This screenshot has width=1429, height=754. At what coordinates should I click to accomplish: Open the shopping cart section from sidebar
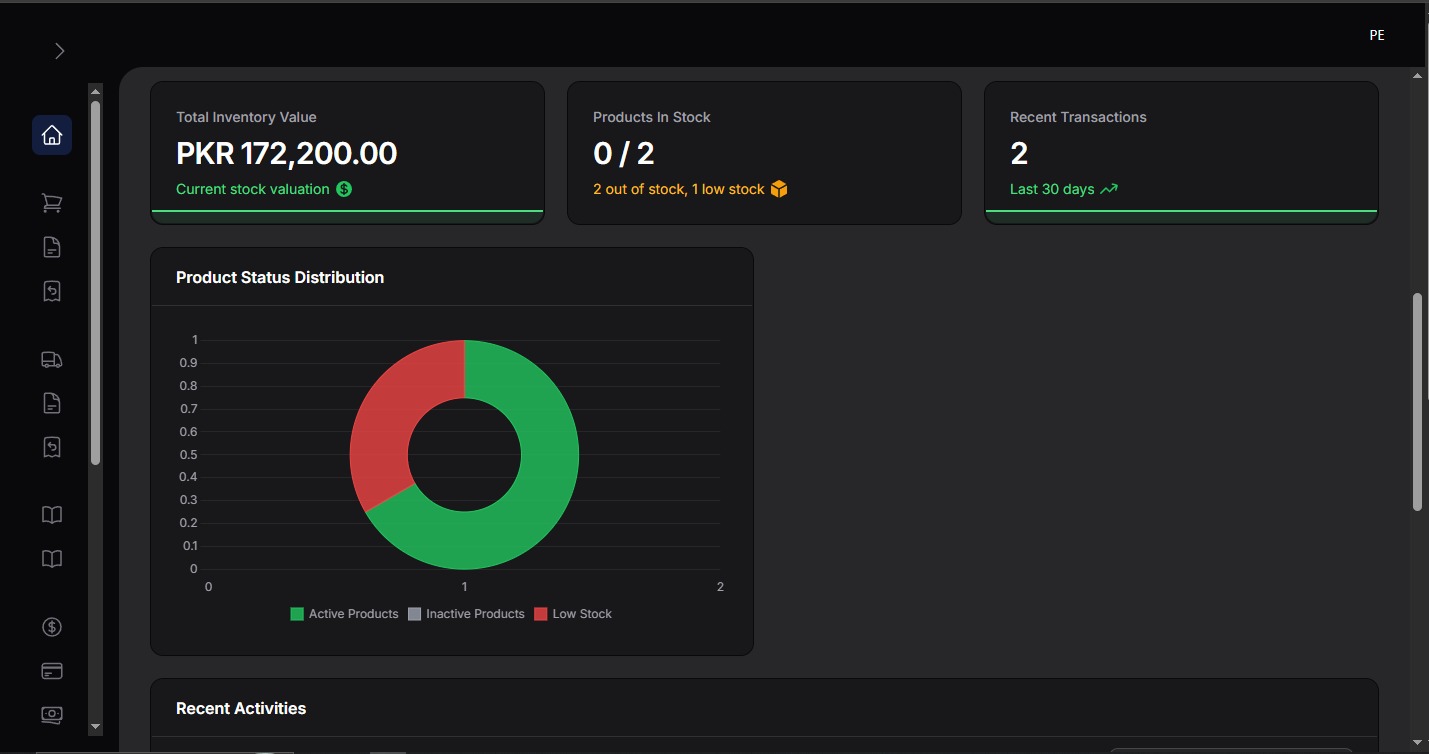pos(51,202)
